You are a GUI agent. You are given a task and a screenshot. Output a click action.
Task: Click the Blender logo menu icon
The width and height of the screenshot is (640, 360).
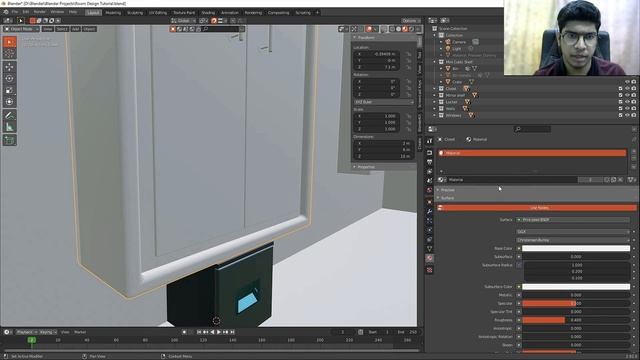[6, 12]
